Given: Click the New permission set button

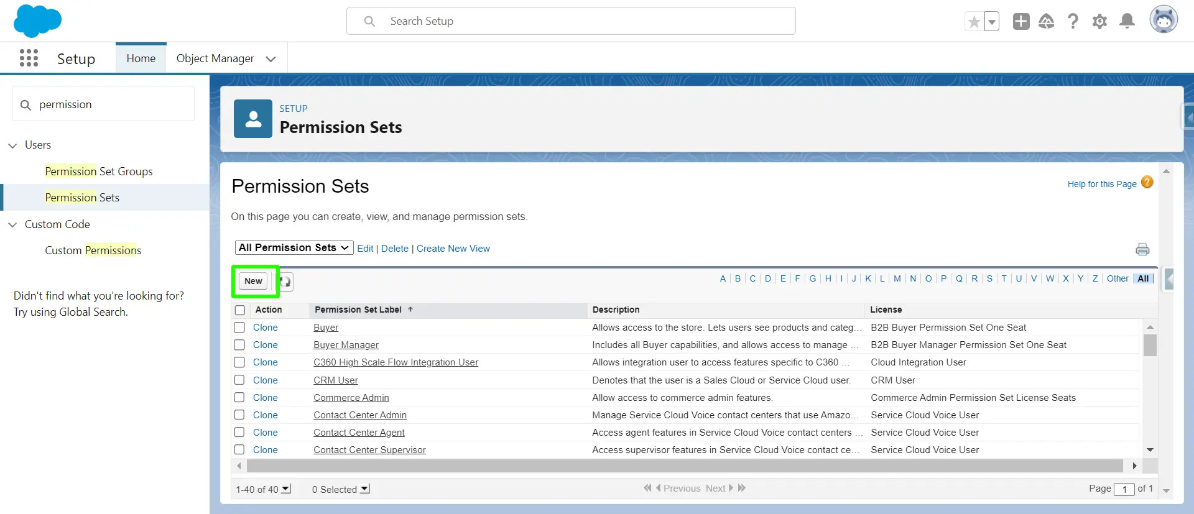Looking at the screenshot, I should tap(254, 281).
